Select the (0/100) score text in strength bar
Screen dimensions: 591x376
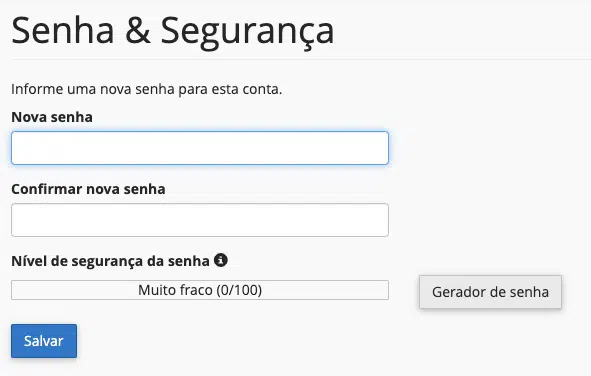tap(239, 290)
